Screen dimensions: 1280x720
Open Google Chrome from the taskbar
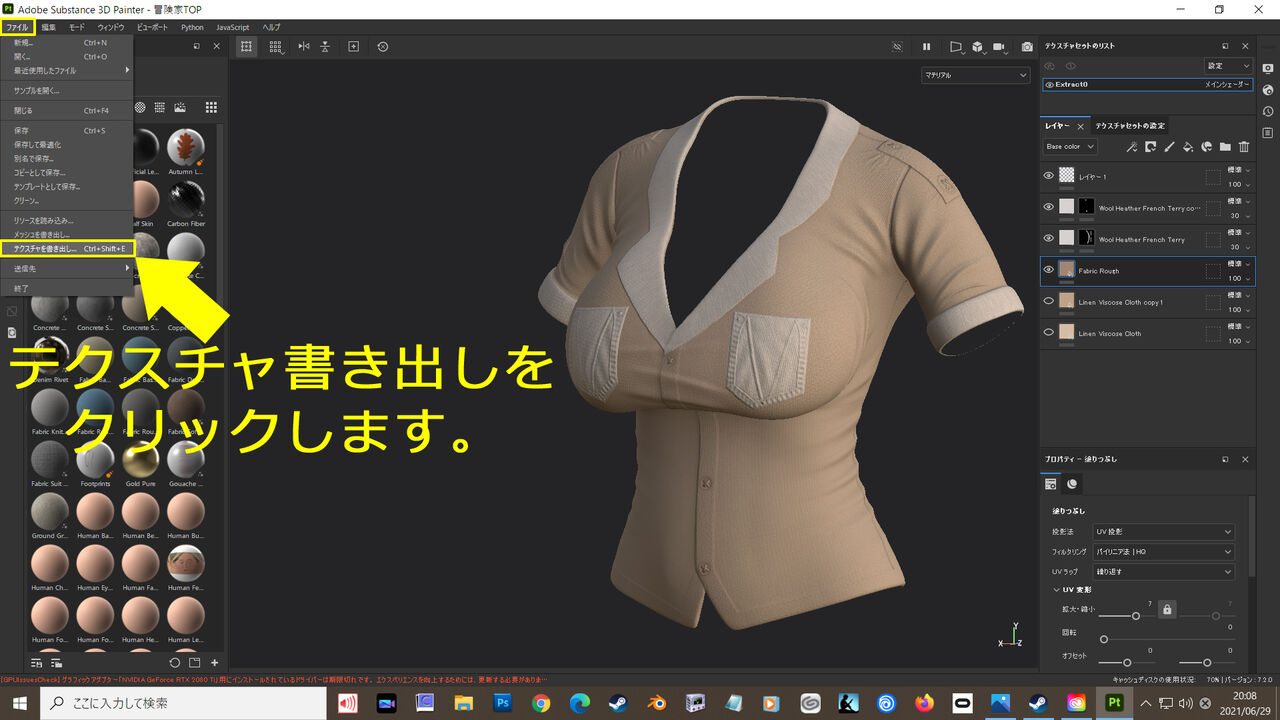pyautogui.click(x=541, y=703)
